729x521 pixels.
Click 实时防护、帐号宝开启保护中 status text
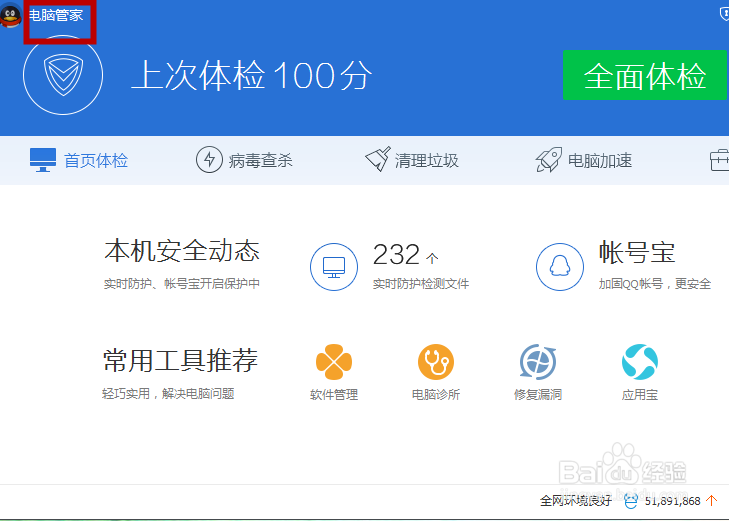click(182, 284)
